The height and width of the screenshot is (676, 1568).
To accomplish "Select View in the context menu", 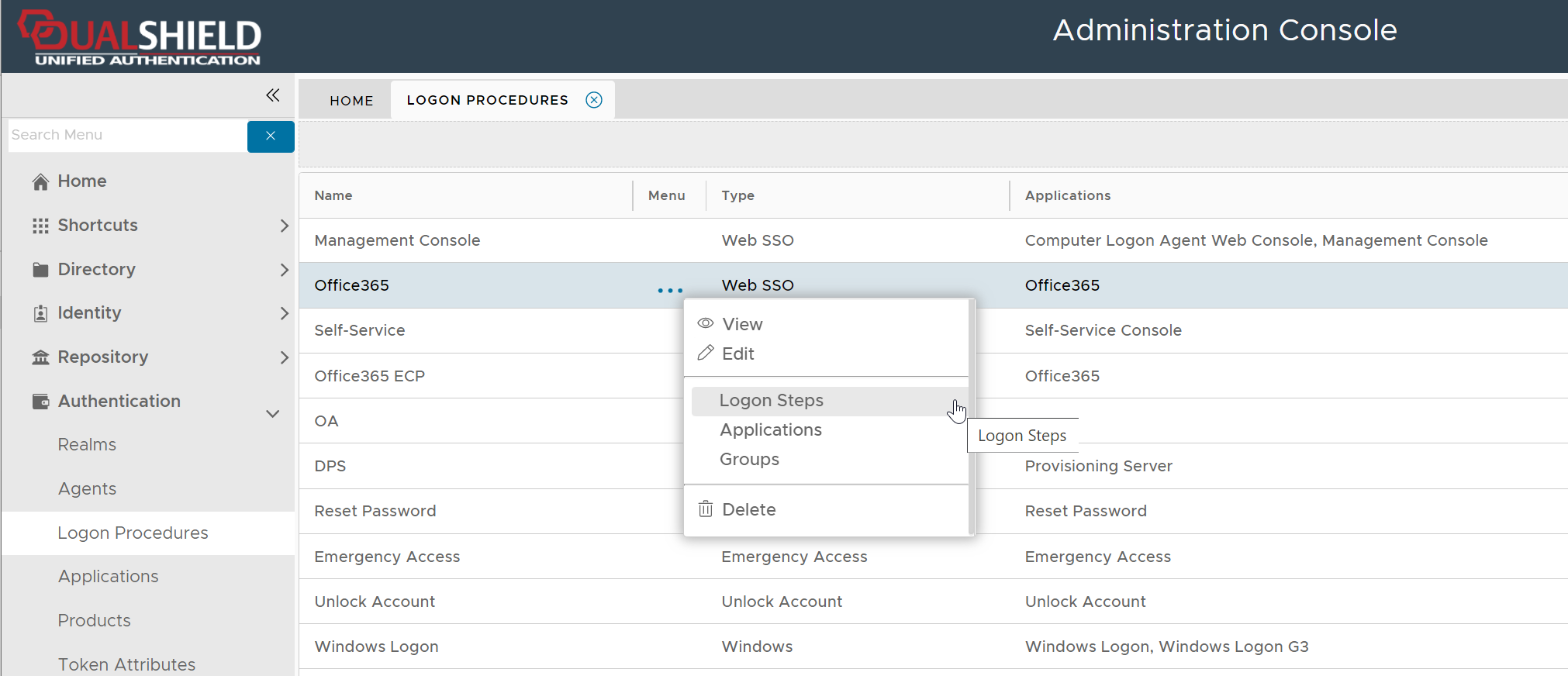I will [x=742, y=324].
